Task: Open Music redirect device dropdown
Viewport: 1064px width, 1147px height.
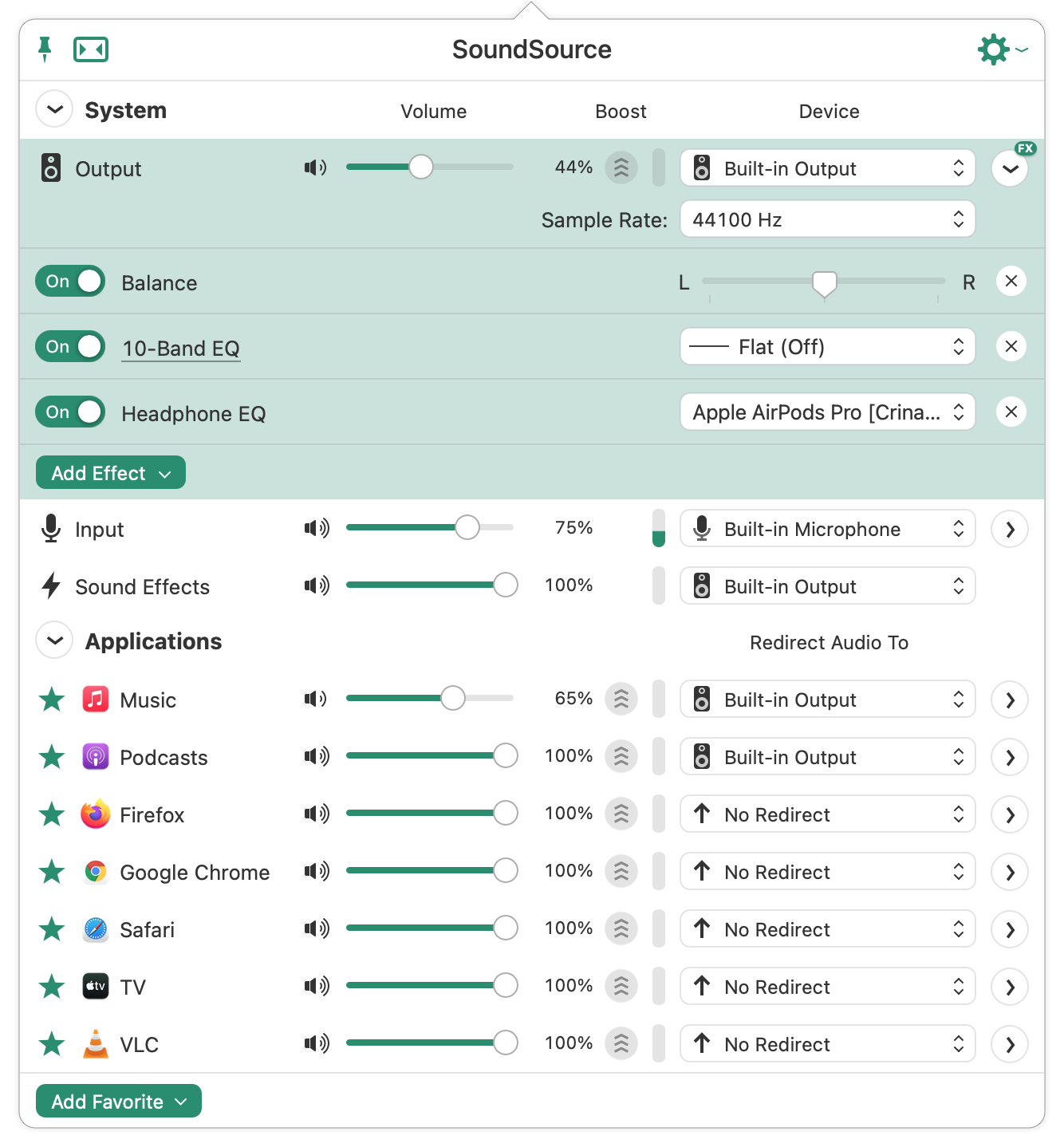Action: point(828,700)
